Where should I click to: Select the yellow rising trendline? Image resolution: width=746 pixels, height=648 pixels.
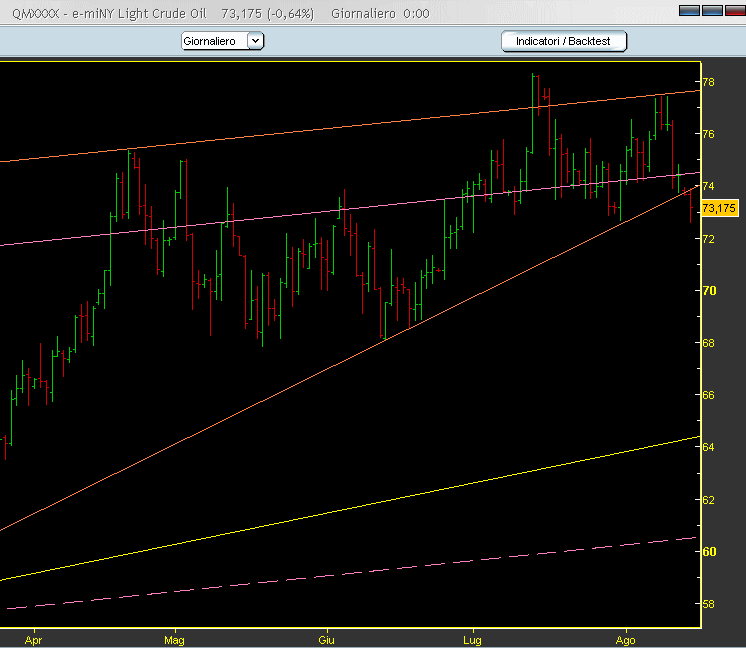pos(350,508)
